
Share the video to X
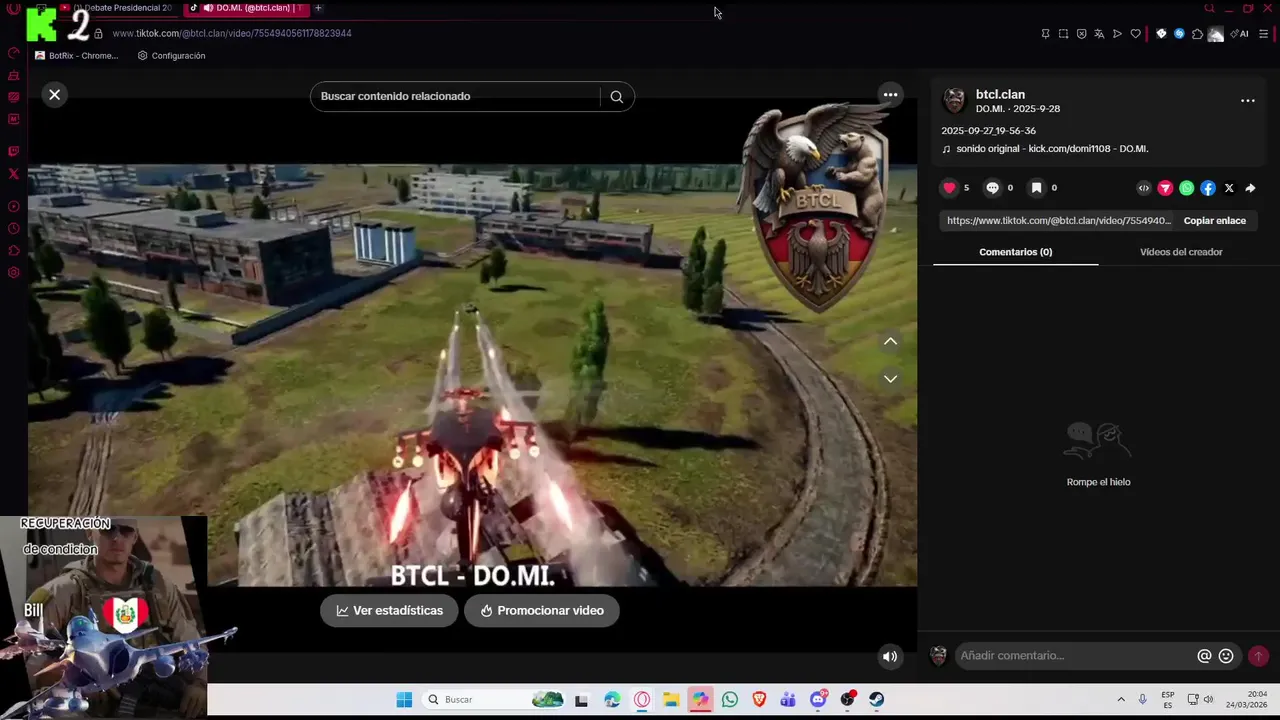point(1229,188)
